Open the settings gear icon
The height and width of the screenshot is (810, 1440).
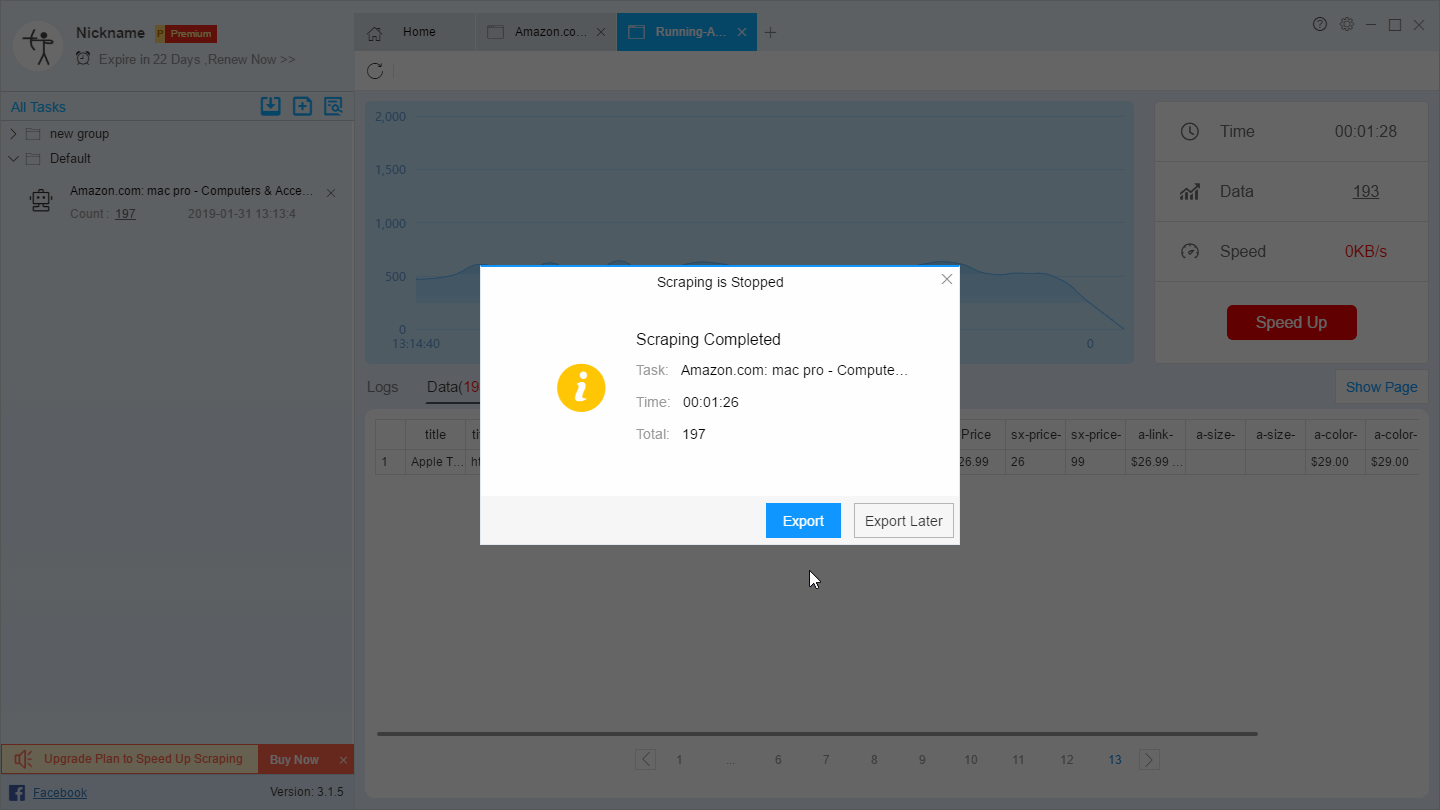(x=1347, y=24)
